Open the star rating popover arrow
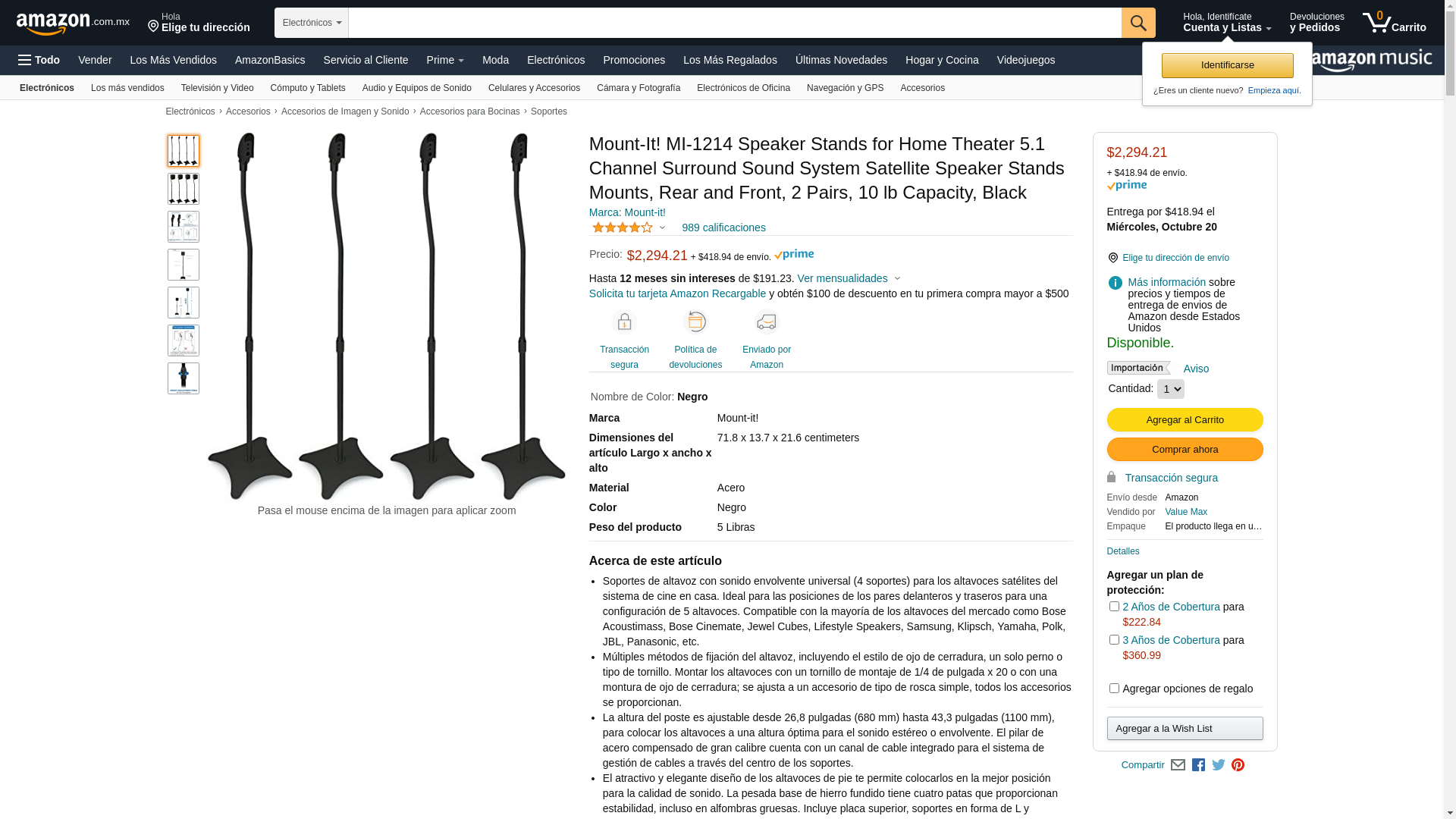 (662, 228)
